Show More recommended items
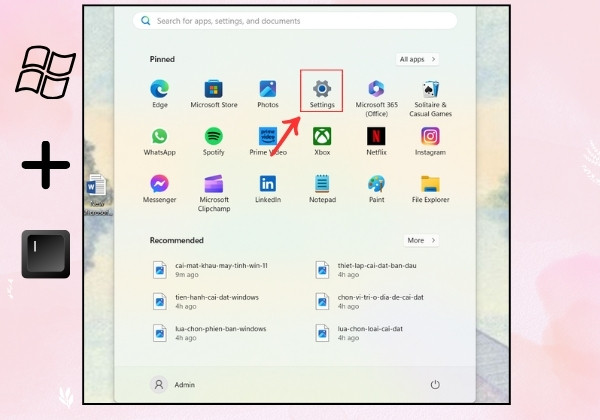 (421, 240)
